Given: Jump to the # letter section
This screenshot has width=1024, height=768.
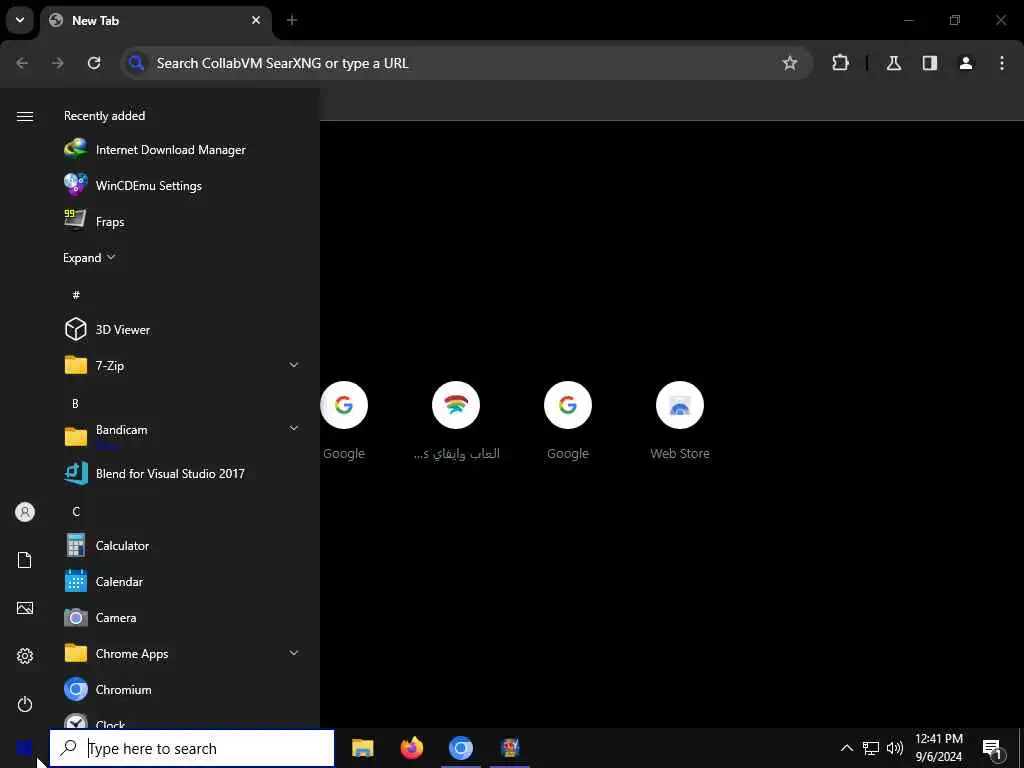Looking at the screenshot, I should [x=76, y=295].
